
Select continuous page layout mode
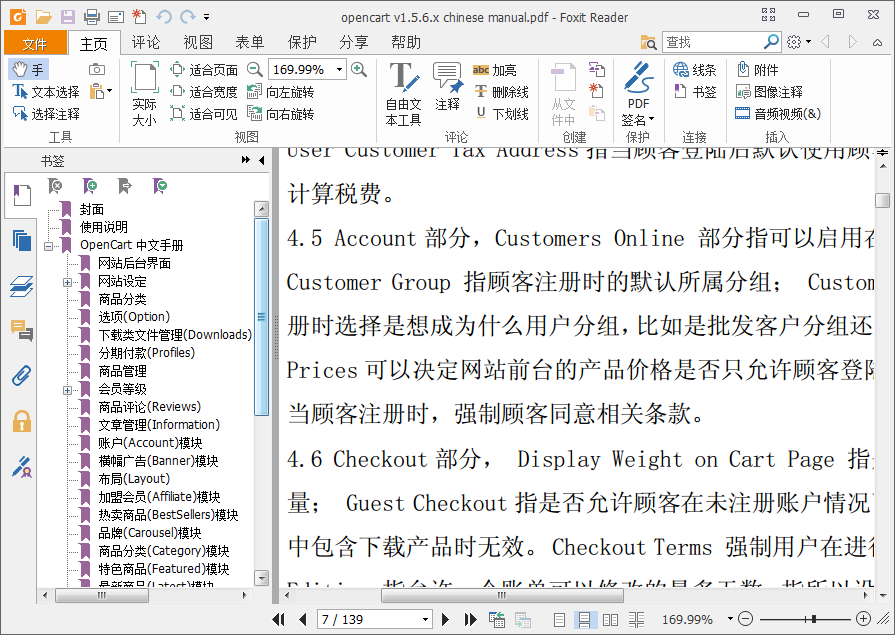point(584,619)
